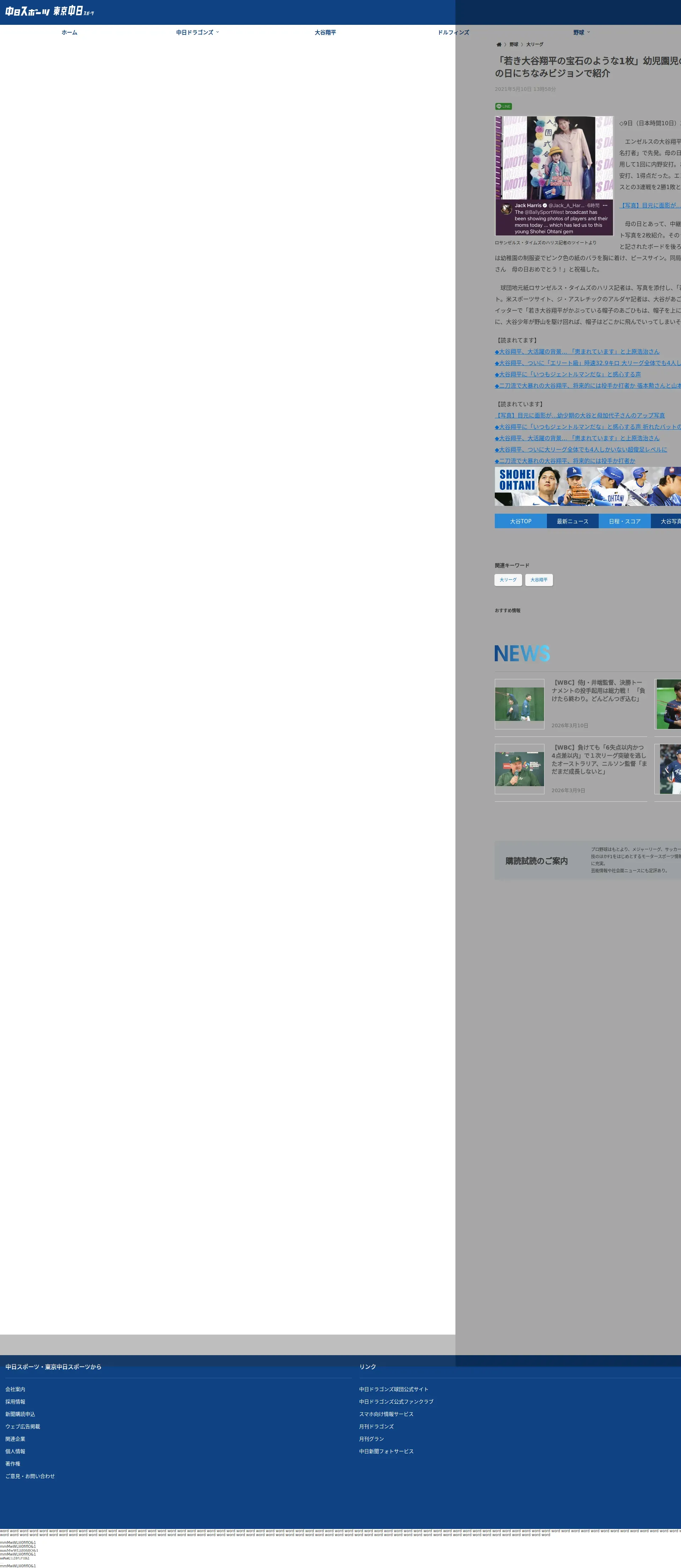This screenshot has width=681, height=1568.
Task: Select the 大リーグ keyword tag
Action: point(508,579)
